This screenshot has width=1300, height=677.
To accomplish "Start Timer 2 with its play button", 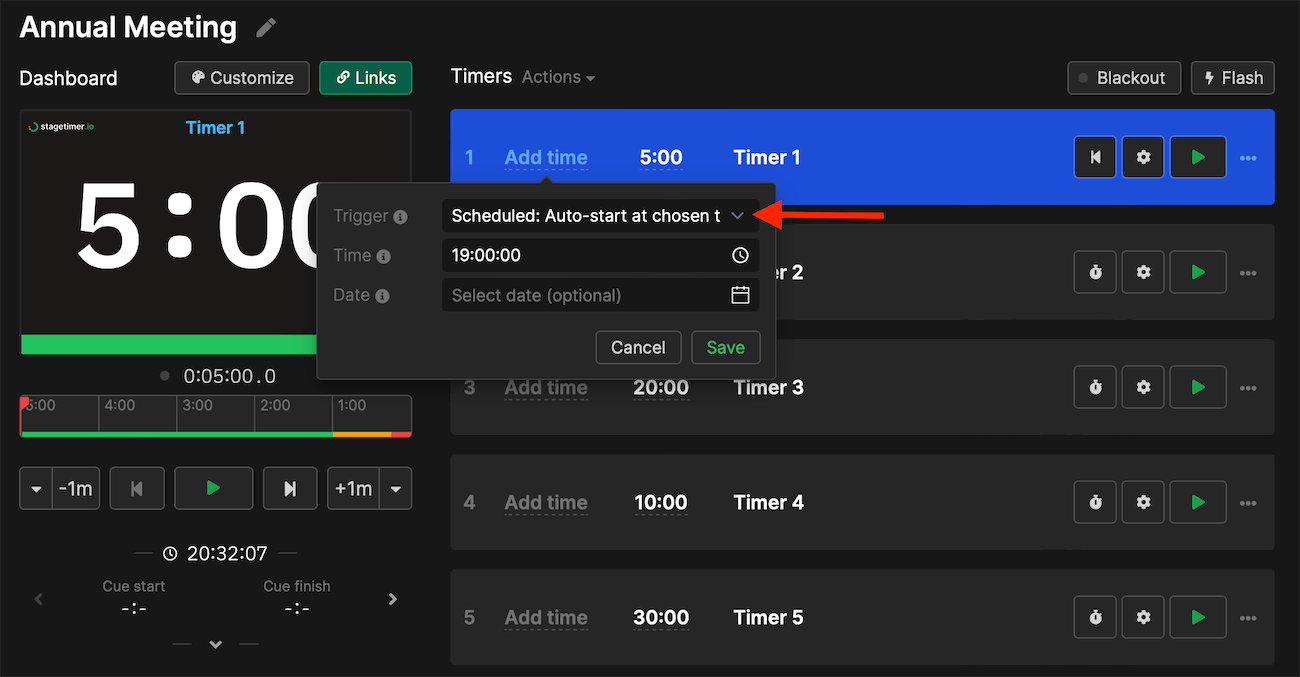I will [x=1197, y=271].
